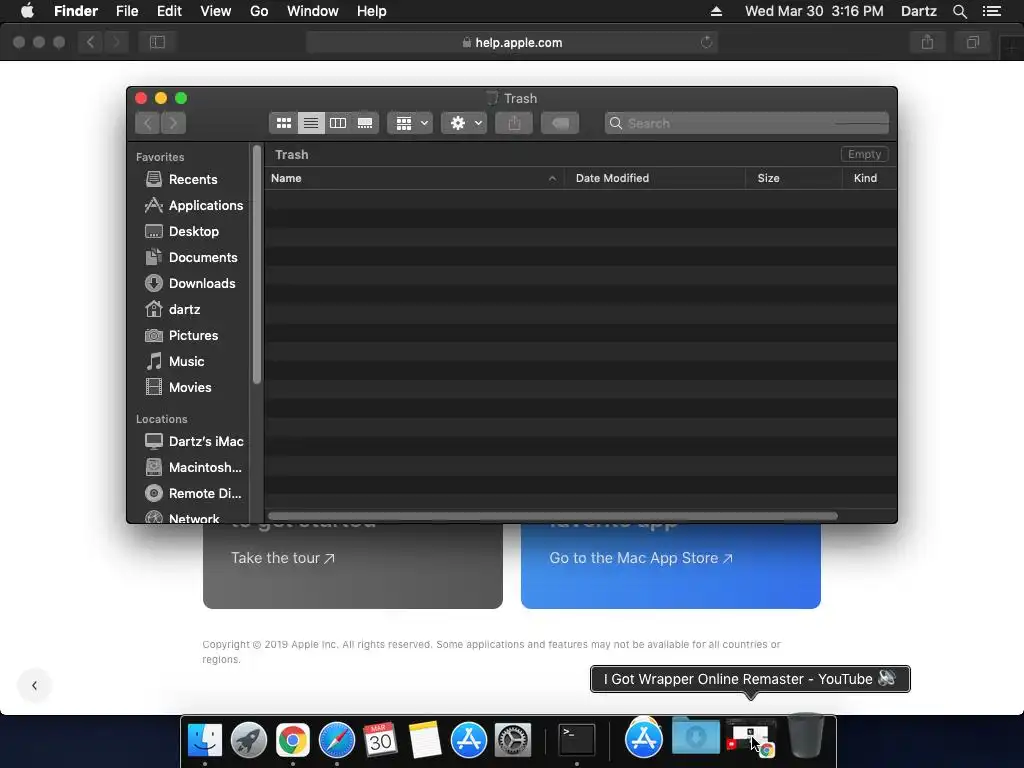Click the Finder Share toolbar button
The height and width of the screenshot is (768, 1024).
[514, 123]
